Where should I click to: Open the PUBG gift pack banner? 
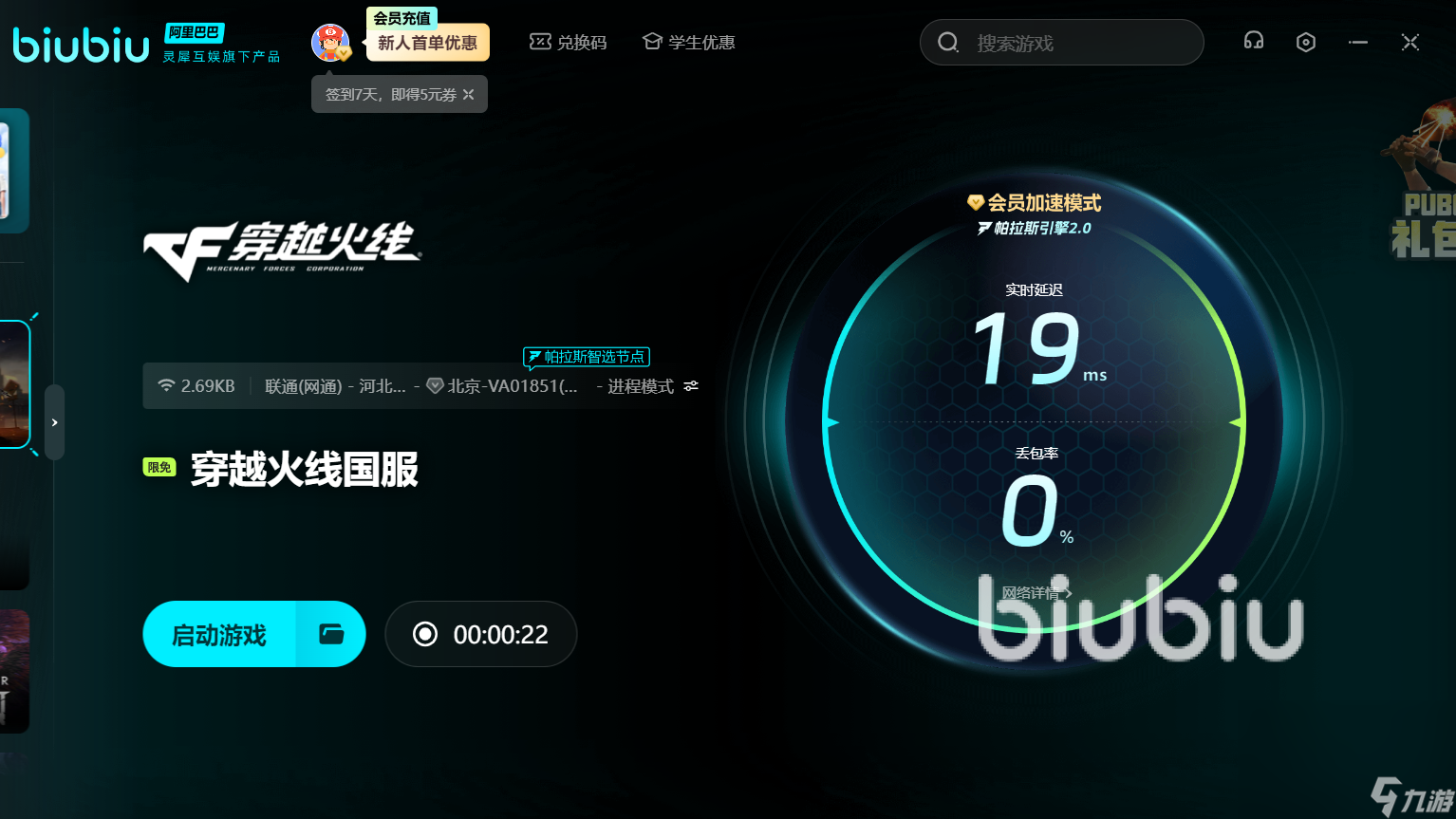1420,178
